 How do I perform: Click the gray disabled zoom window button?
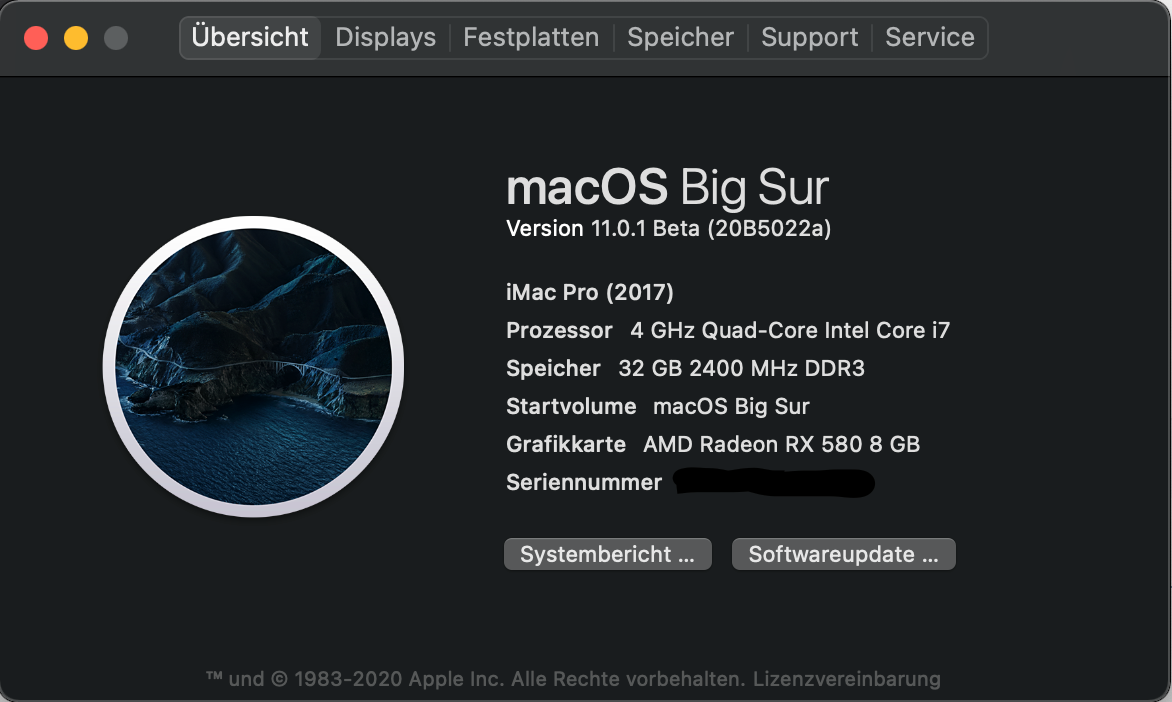pyautogui.click(x=116, y=38)
